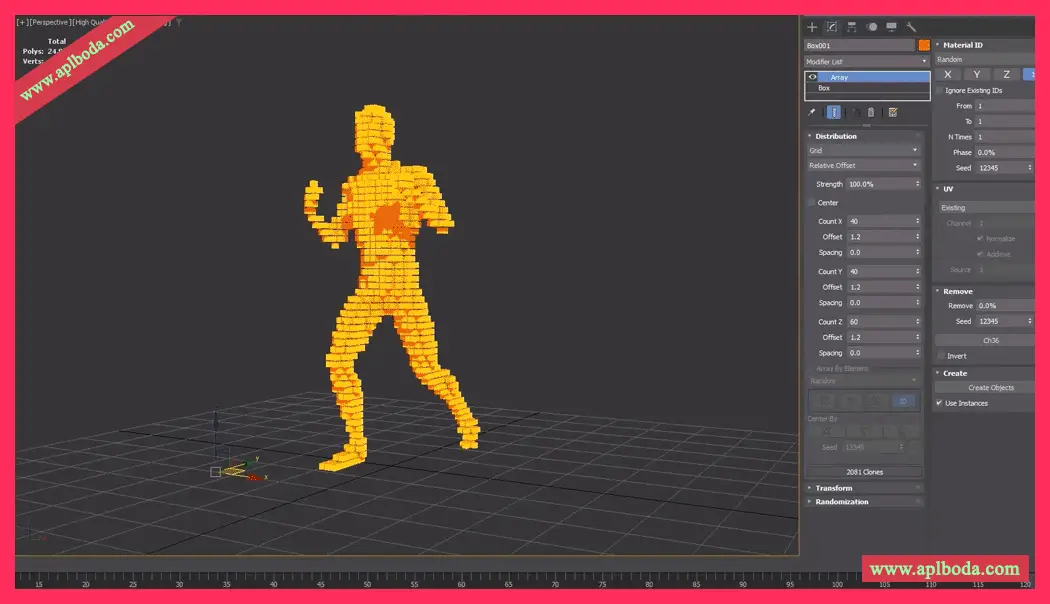Open the Utilities panel wrench icon
Screen dimensions: 1050x604
click(x=911, y=27)
